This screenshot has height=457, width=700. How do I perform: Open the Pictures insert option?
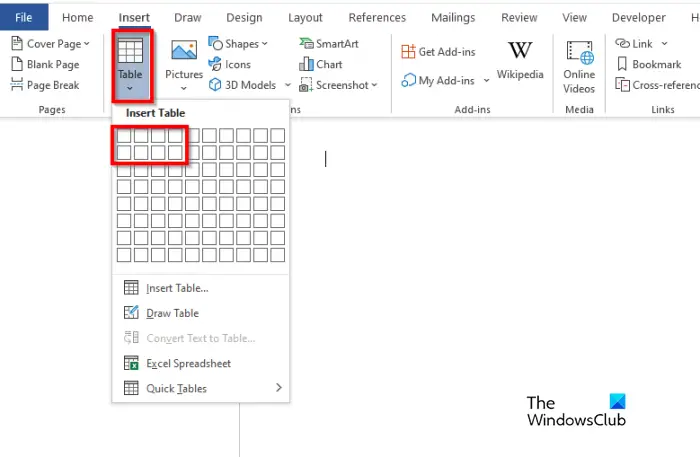(184, 65)
